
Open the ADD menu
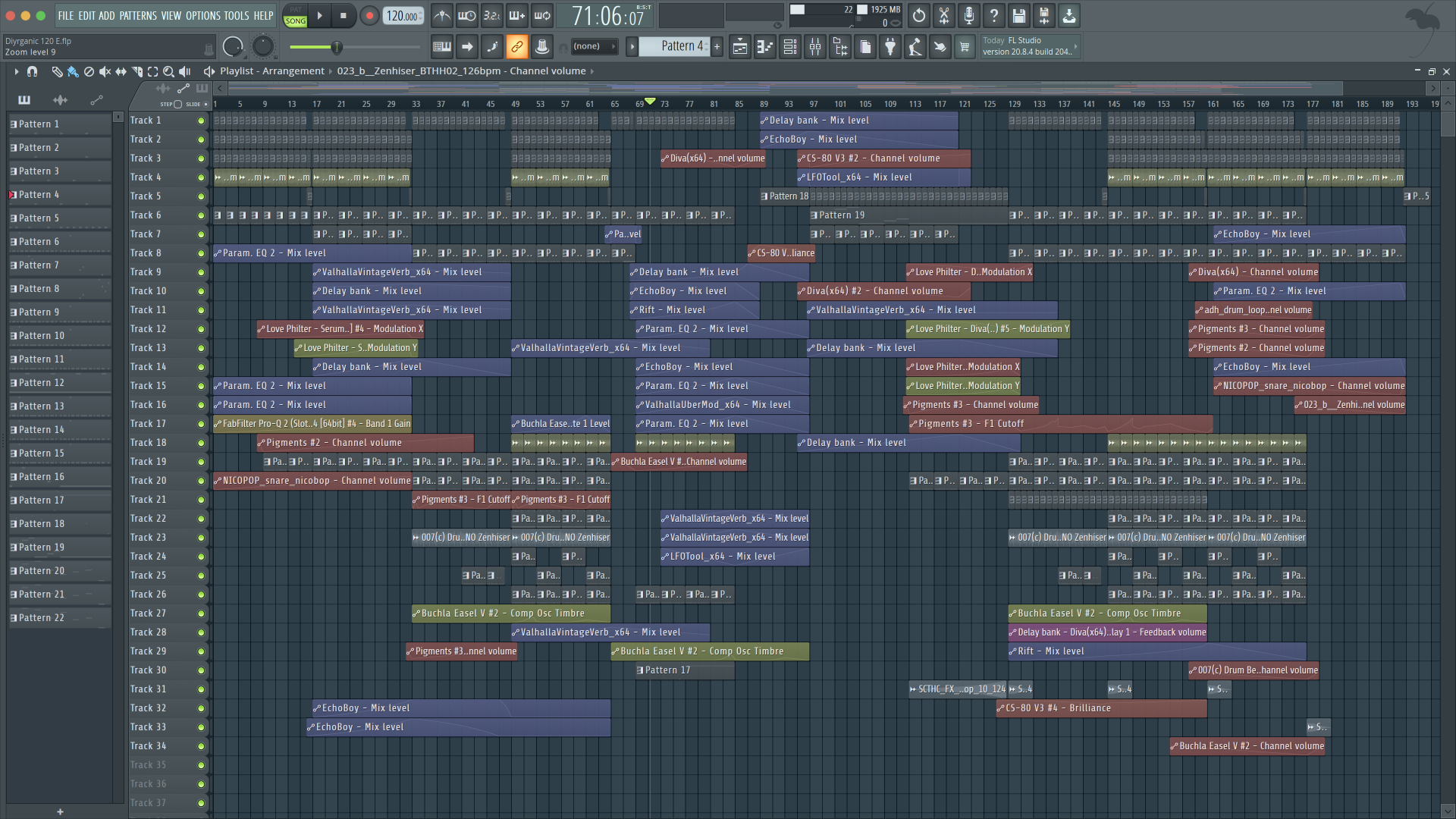pyautogui.click(x=107, y=15)
